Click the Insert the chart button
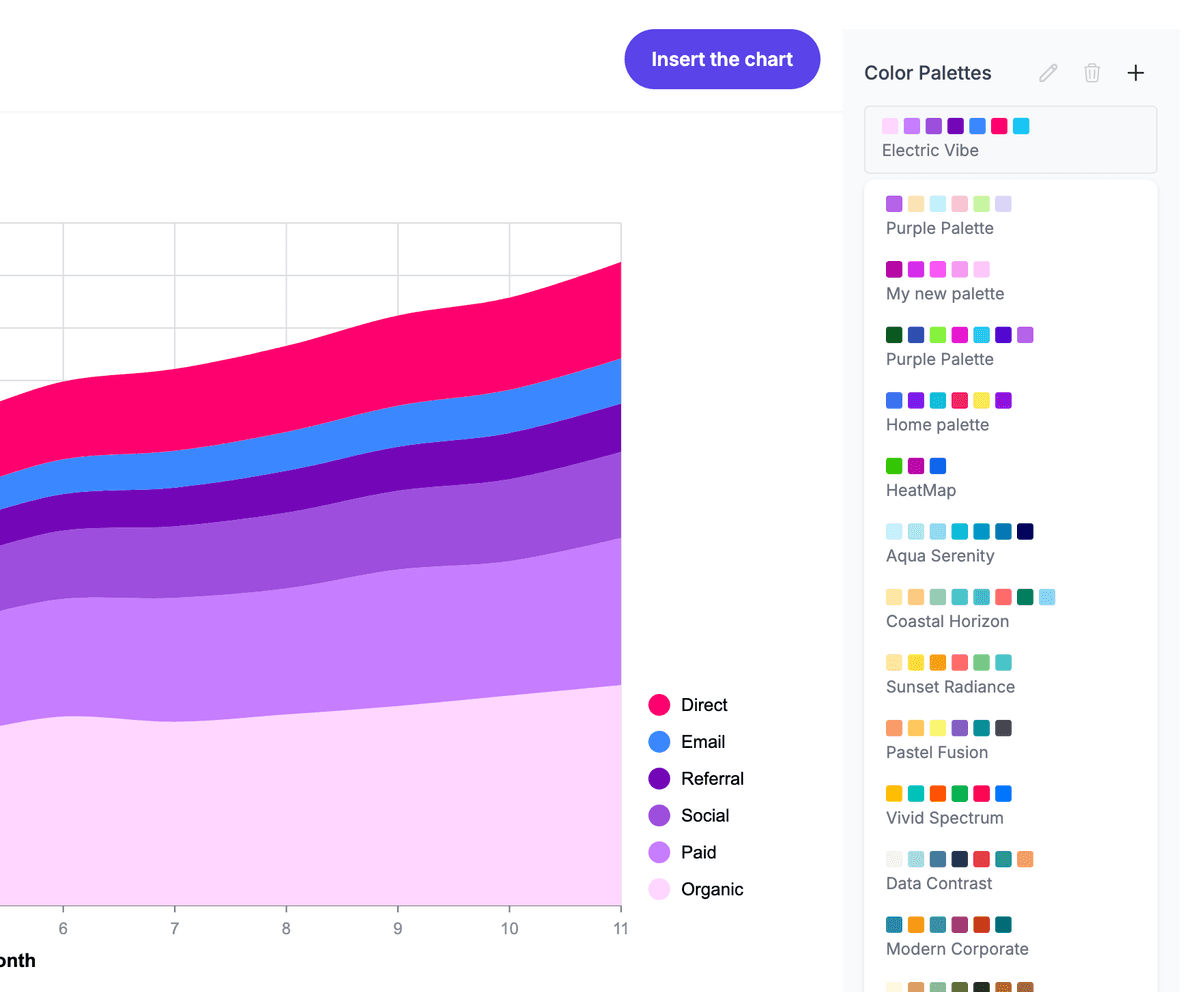This screenshot has height=992, width=1200. tap(722, 59)
